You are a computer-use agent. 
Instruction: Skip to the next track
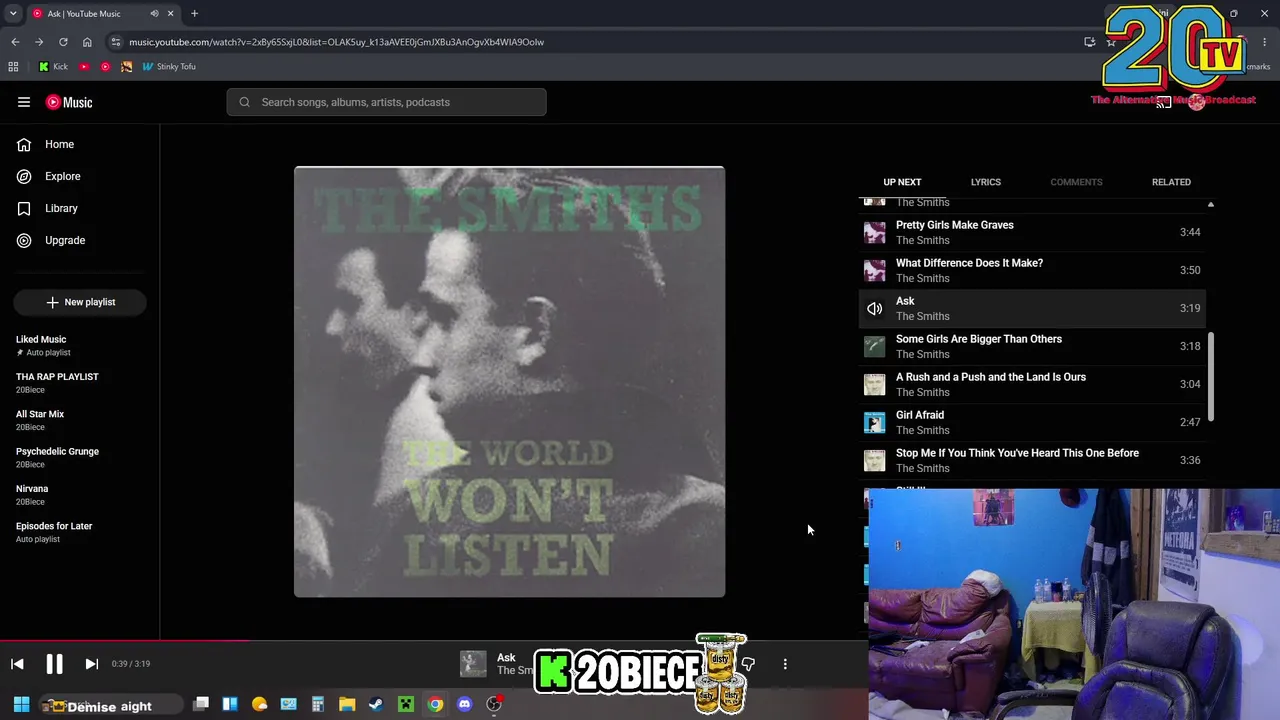point(91,664)
